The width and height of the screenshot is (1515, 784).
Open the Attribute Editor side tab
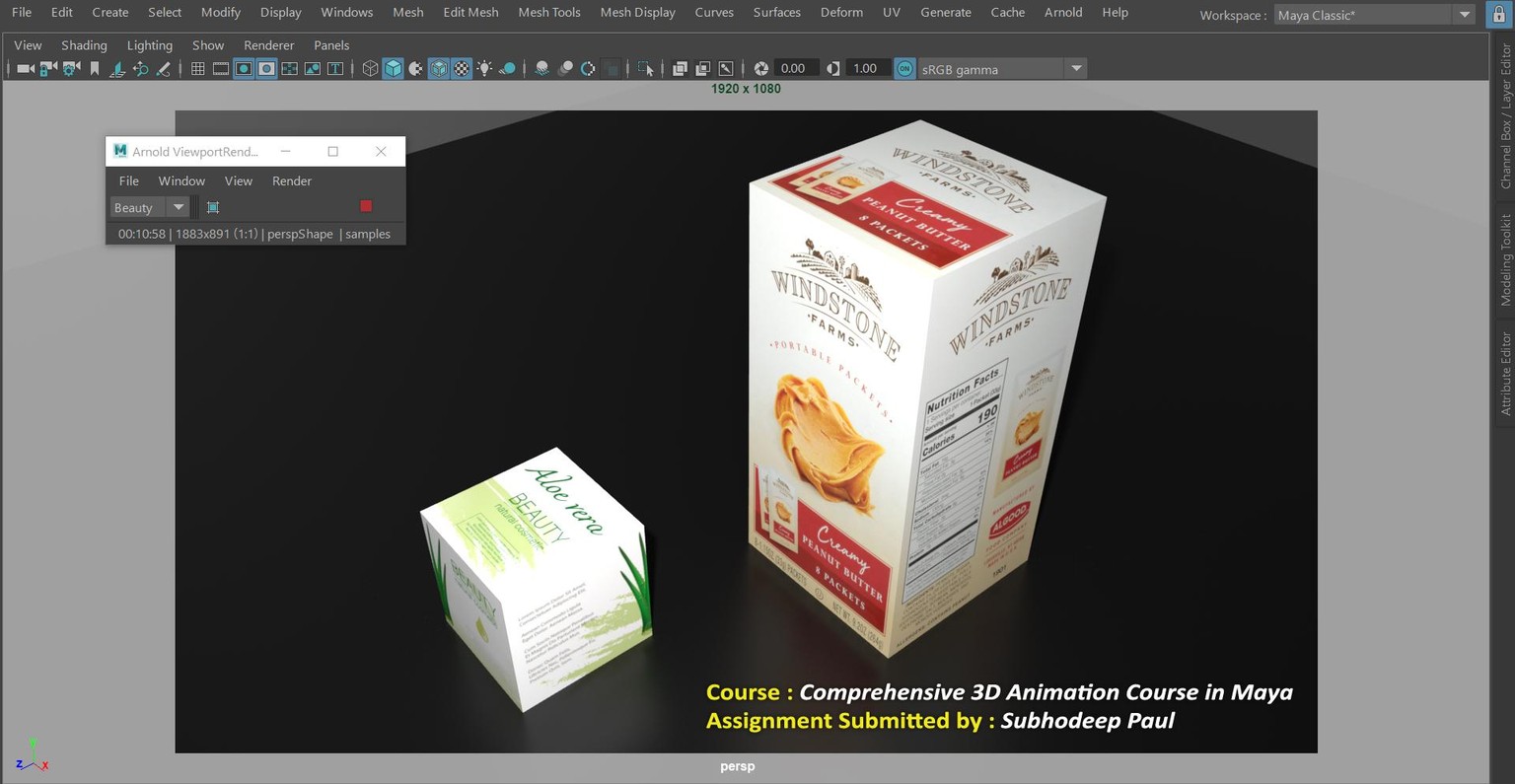(1505, 374)
